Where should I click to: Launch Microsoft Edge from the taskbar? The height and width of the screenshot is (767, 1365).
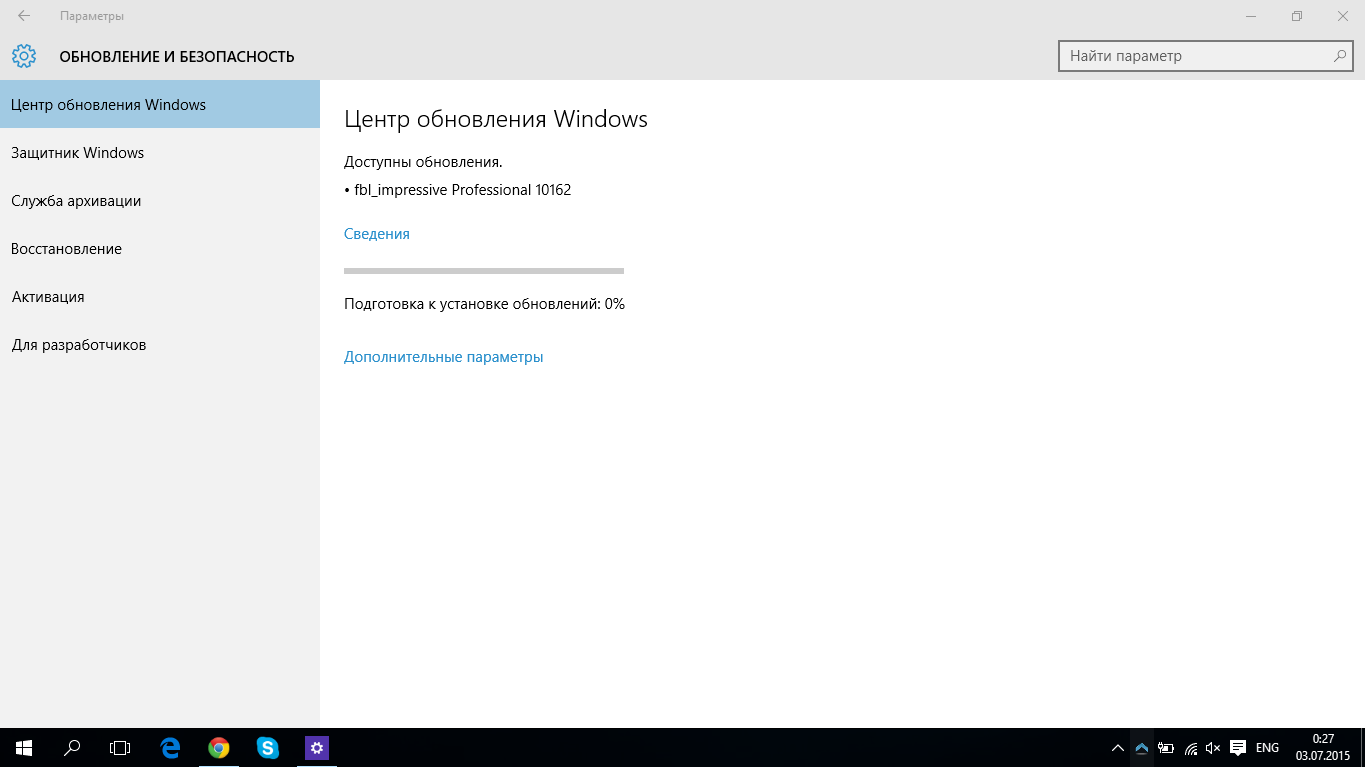point(170,747)
